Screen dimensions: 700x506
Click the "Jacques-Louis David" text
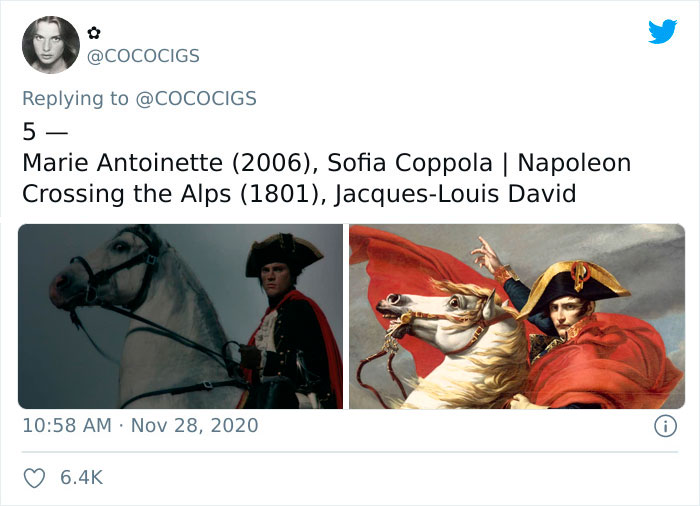pos(455,193)
